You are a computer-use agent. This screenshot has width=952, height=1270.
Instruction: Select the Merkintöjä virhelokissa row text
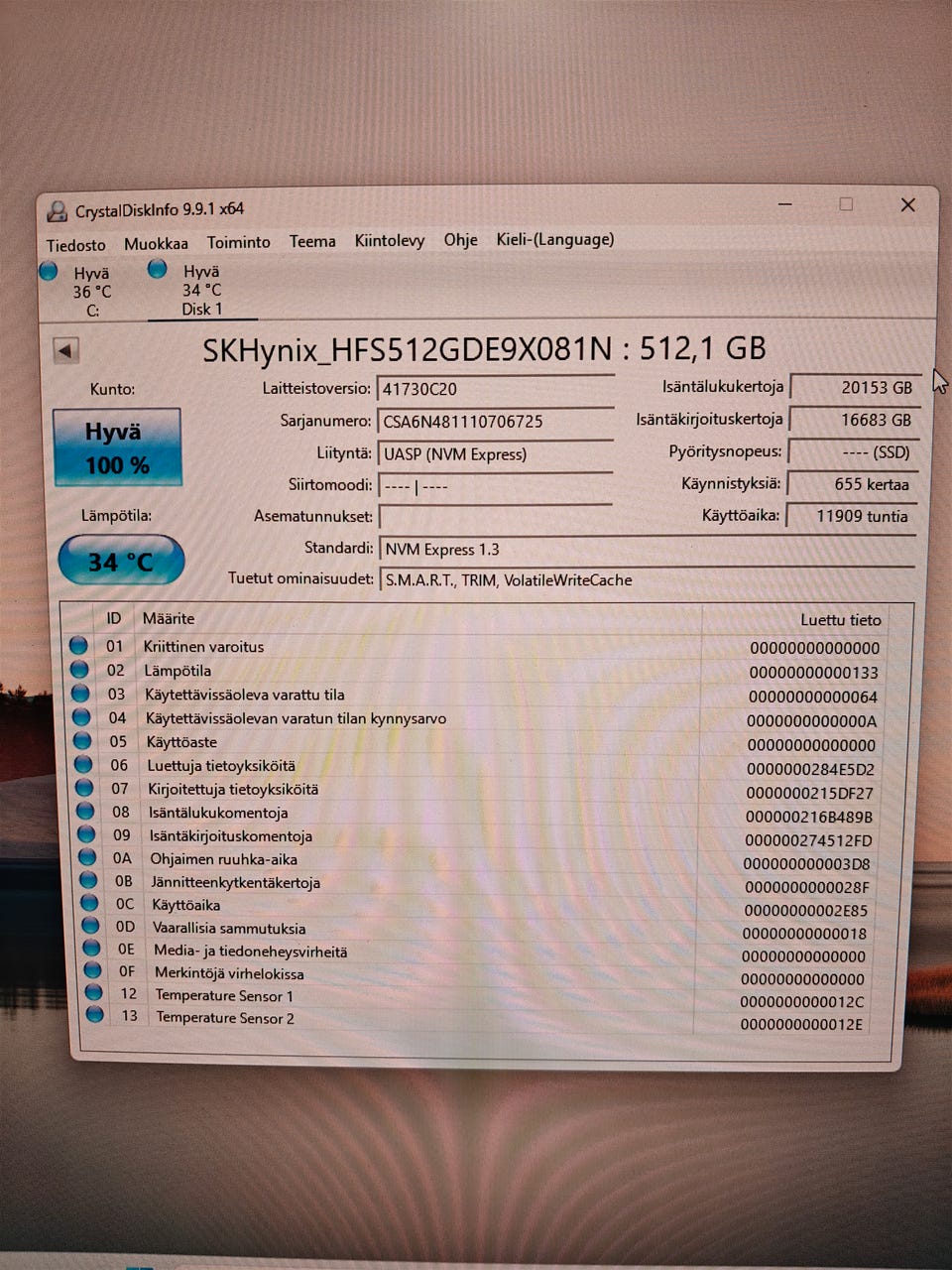229,972
